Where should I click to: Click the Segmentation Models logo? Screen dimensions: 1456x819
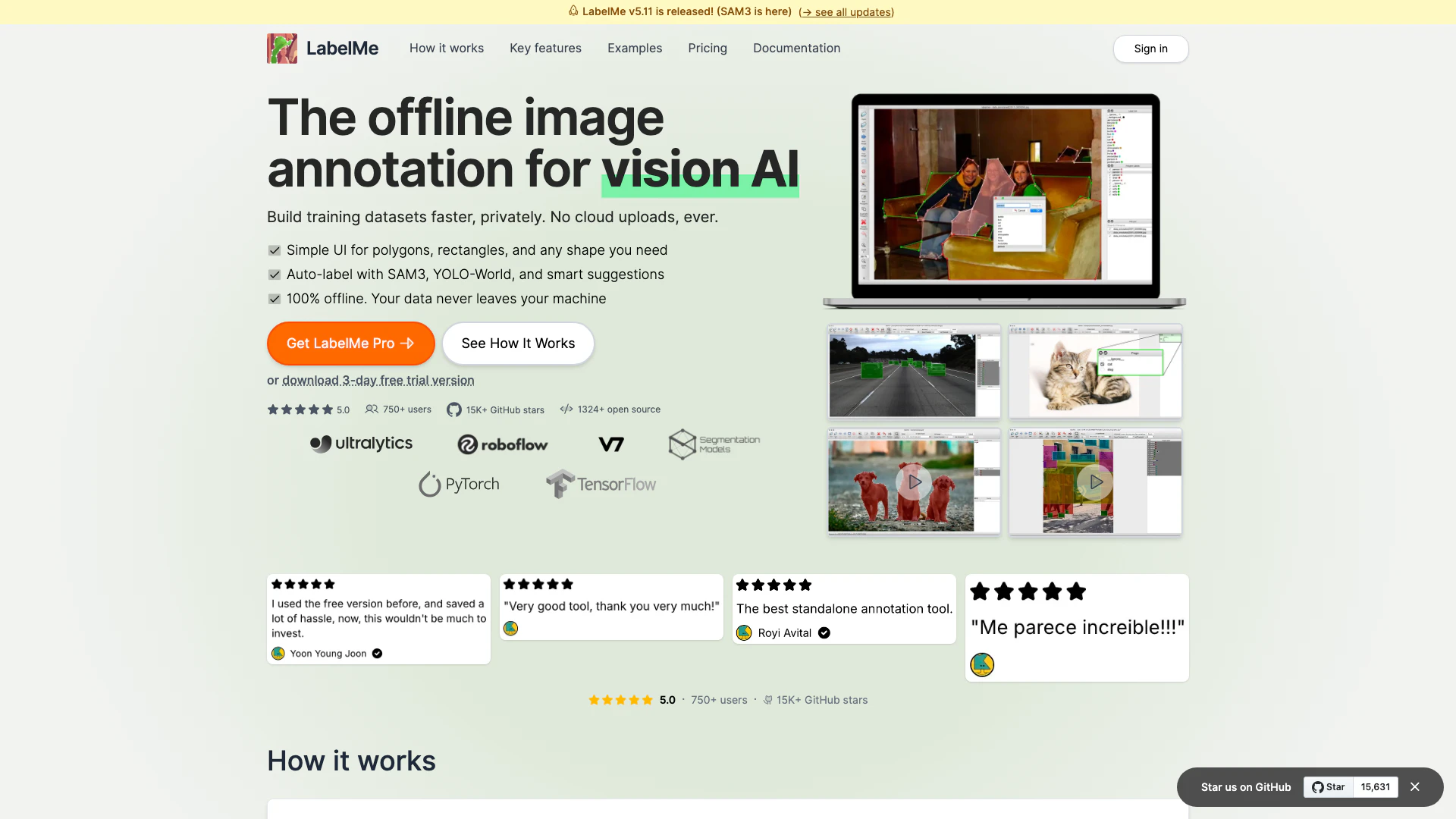(714, 444)
